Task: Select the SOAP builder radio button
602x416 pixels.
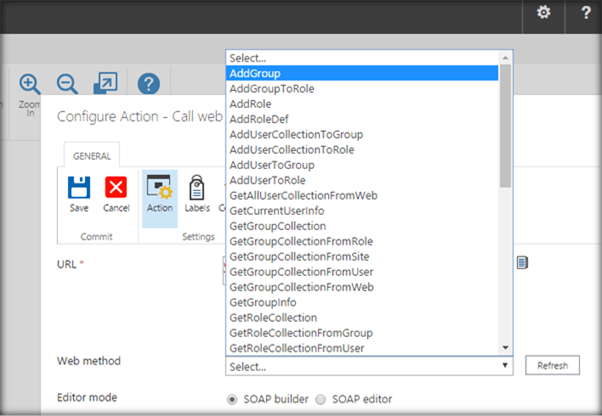Action: [232, 399]
